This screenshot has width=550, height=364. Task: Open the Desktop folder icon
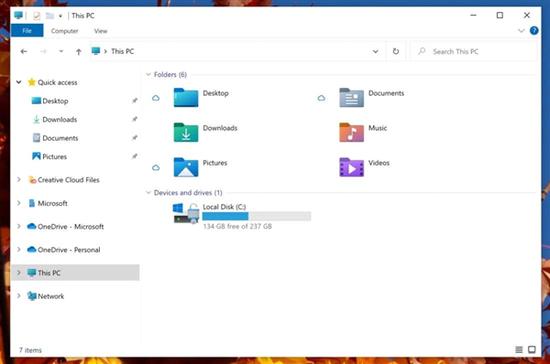(x=186, y=97)
